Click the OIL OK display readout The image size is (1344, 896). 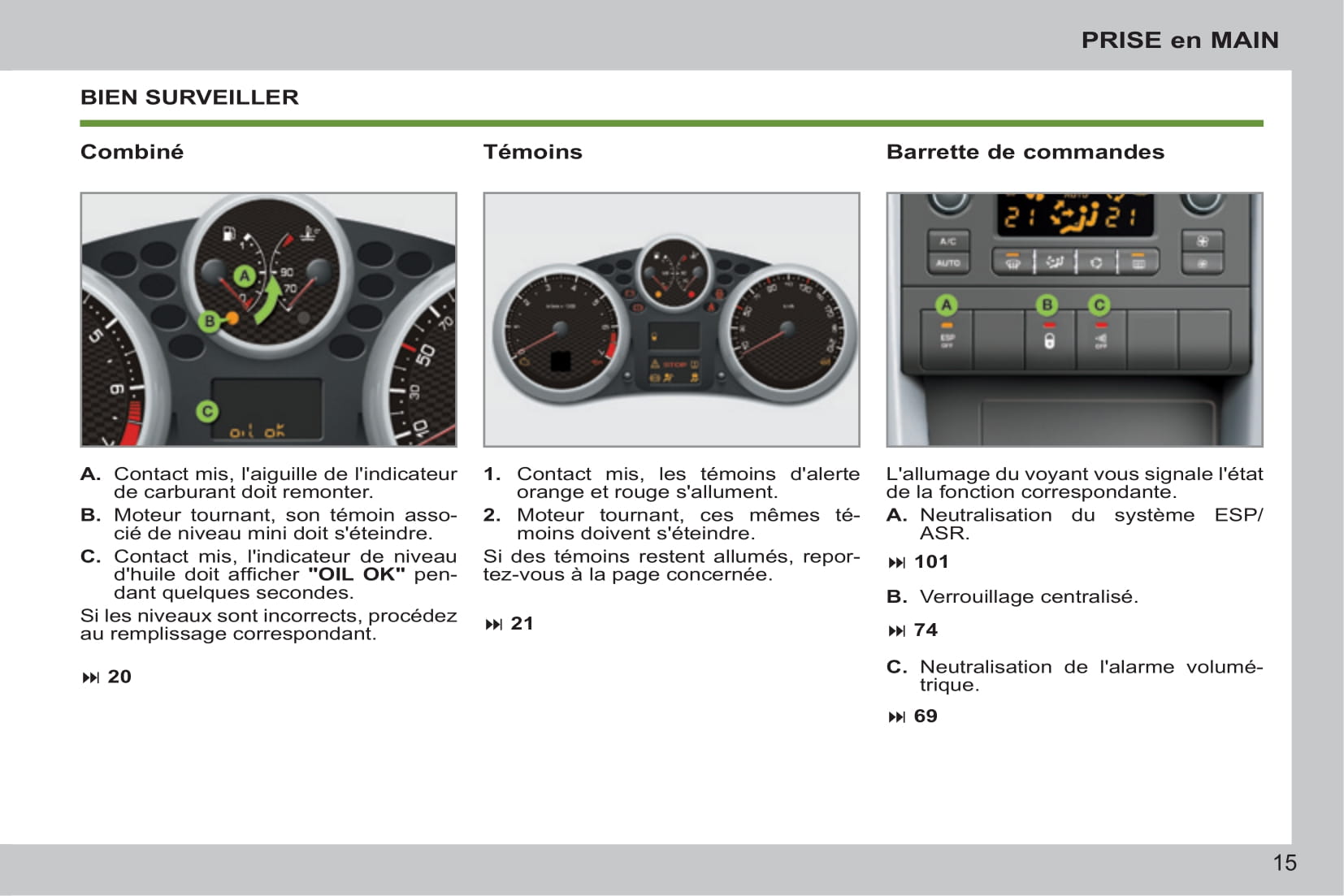258,431
